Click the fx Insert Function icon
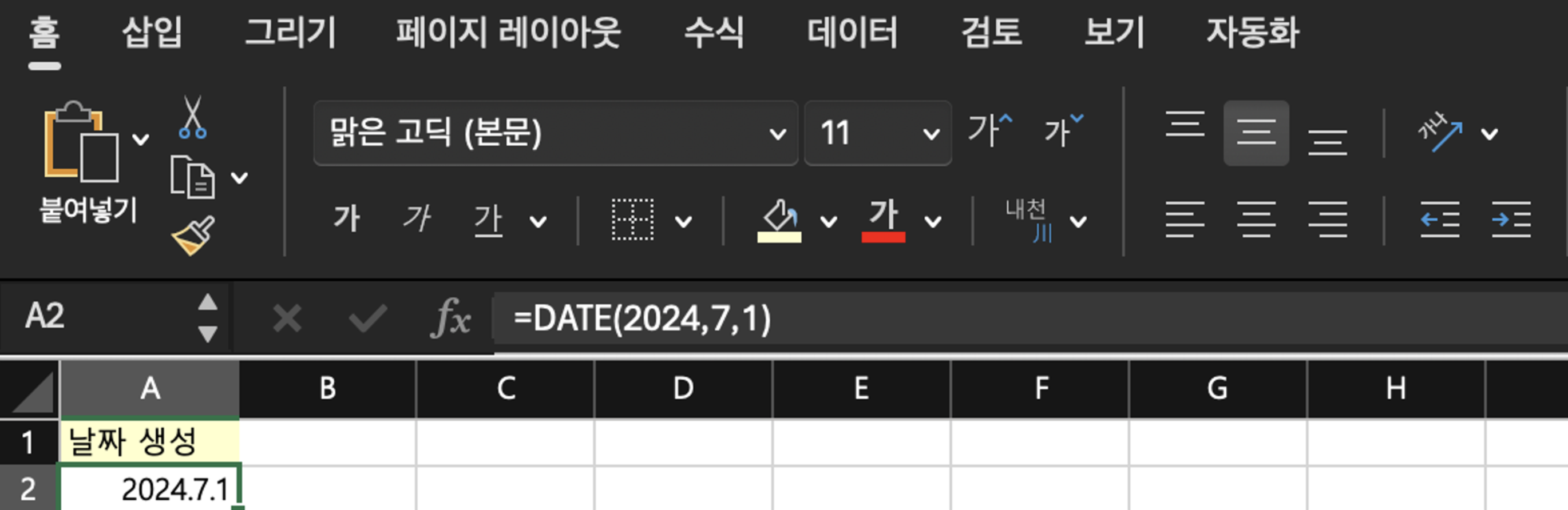The image size is (1568, 510). pyautogui.click(x=450, y=317)
